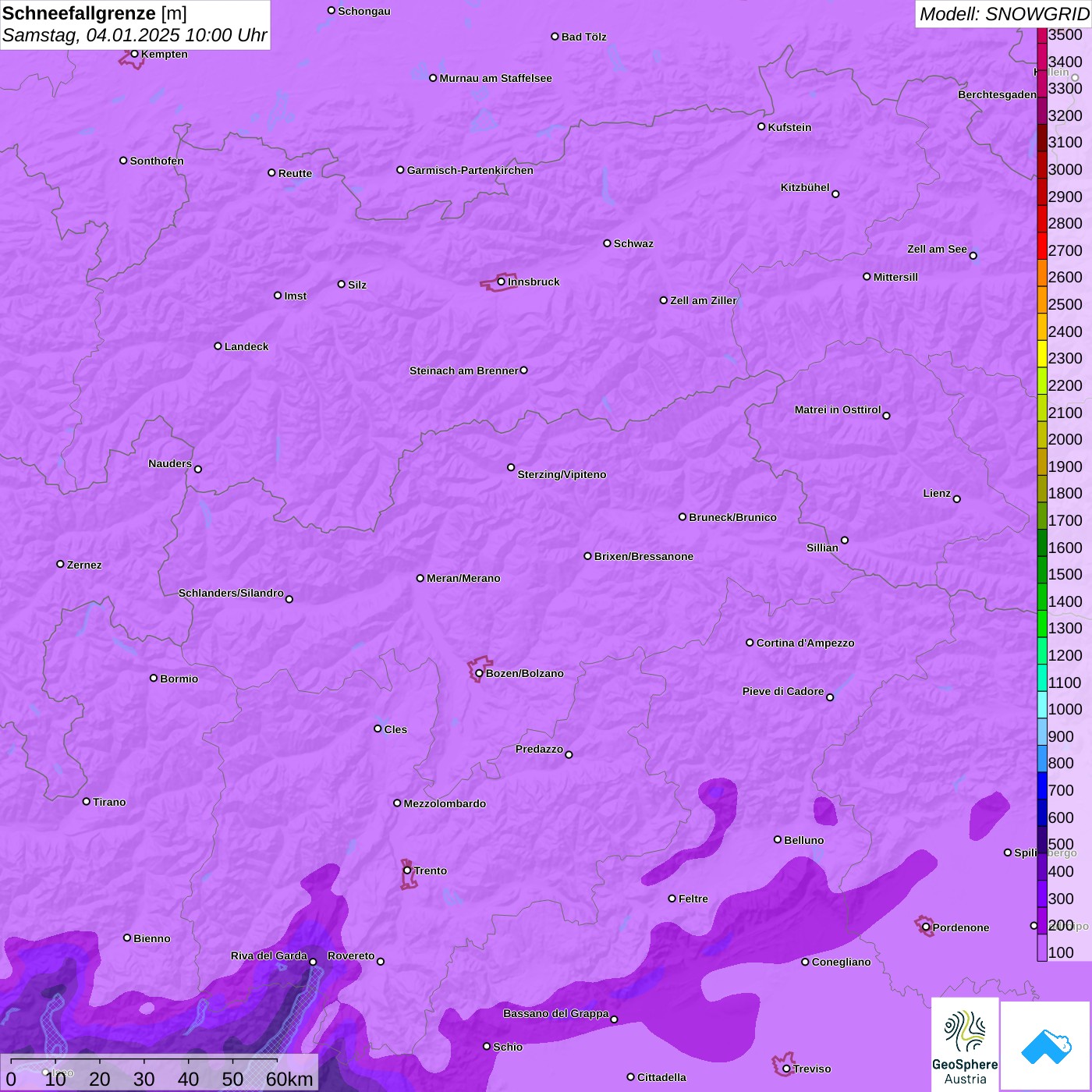Select the legend value '100'
Image resolution: width=1092 pixels, height=1092 pixels.
coord(1061,952)
